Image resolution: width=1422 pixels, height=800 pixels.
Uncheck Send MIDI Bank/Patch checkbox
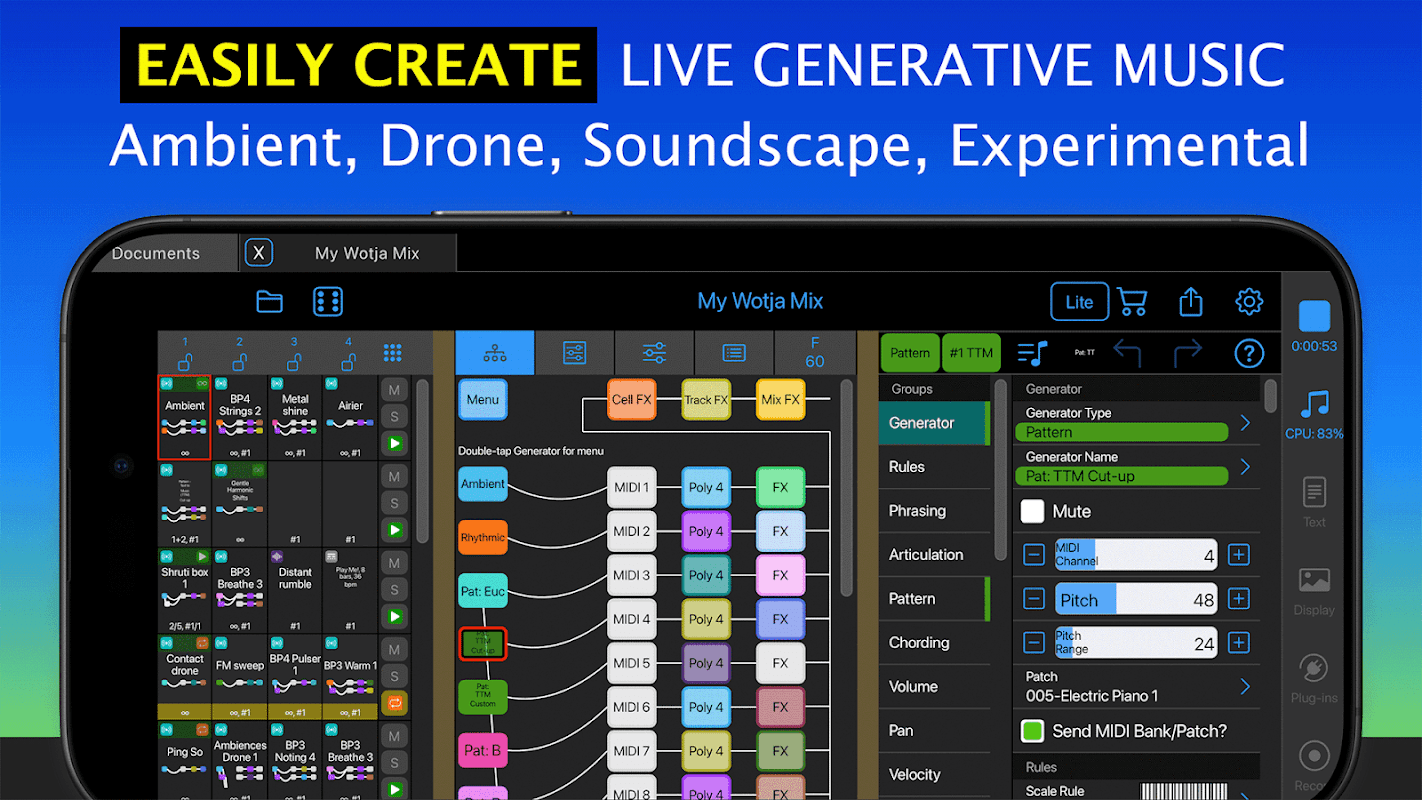(x=1032, y=731)
